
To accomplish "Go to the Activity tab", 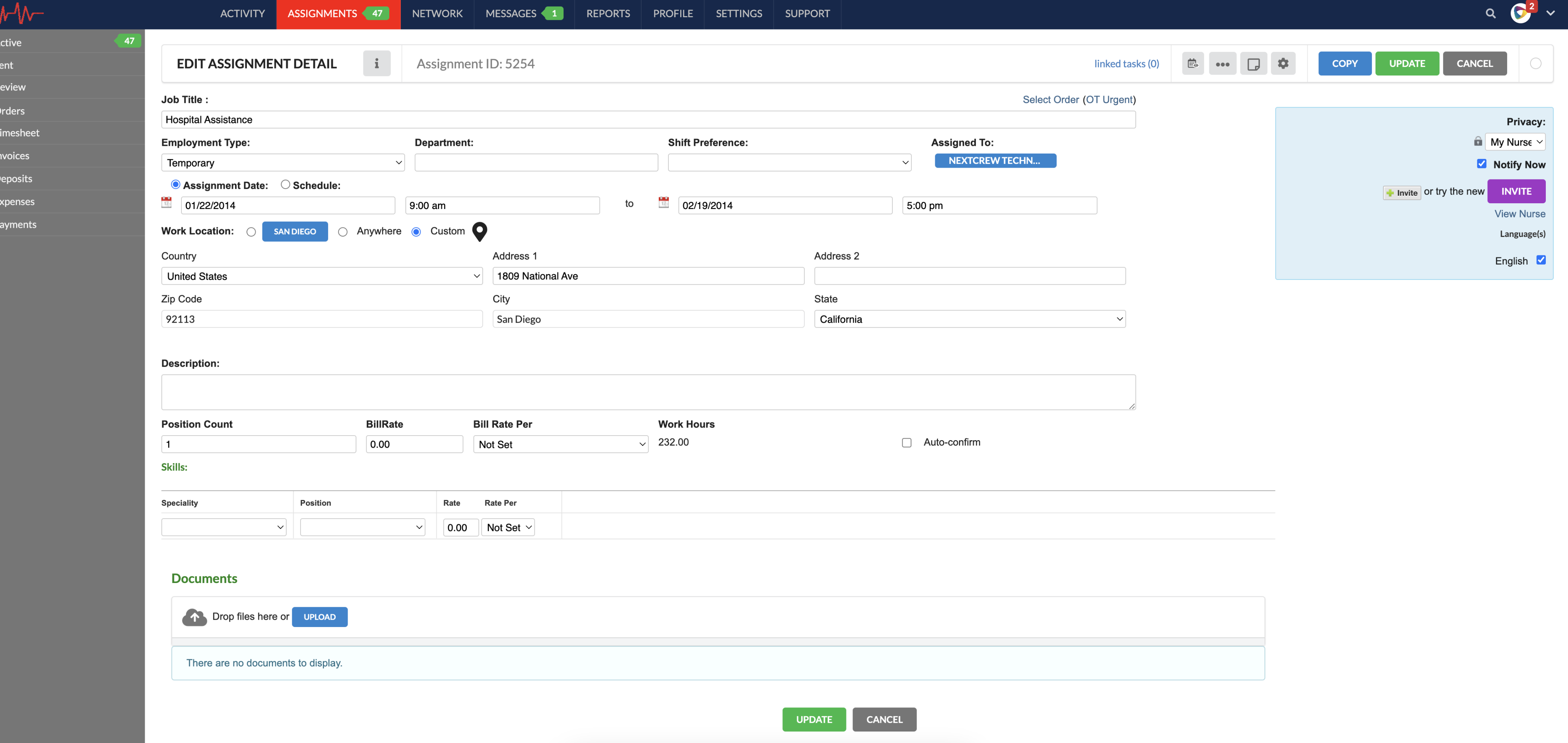I will pyautogui.click(x=242, y=13).
